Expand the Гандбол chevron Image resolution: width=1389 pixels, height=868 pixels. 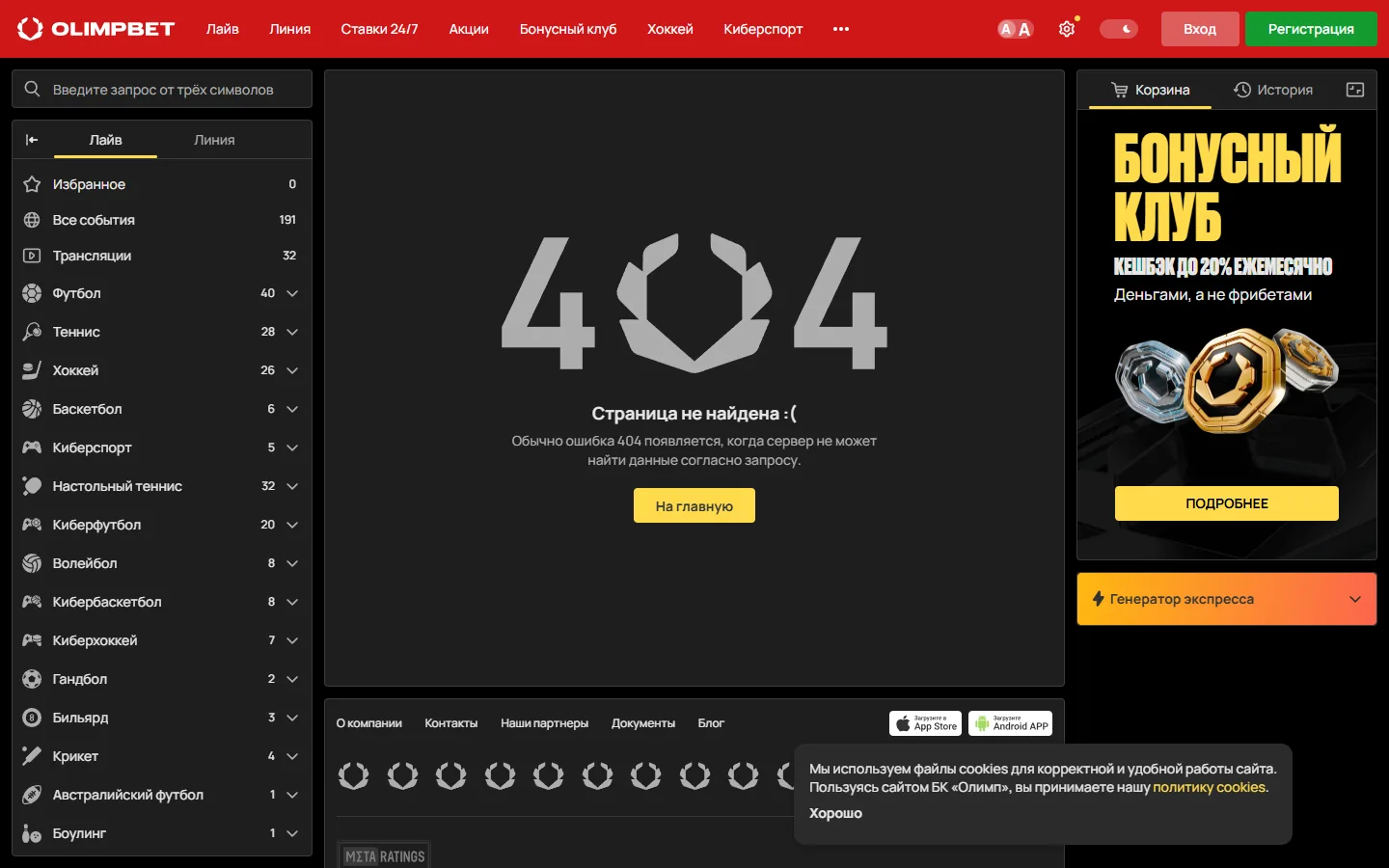pyautogui.click(x=292, y=679)
